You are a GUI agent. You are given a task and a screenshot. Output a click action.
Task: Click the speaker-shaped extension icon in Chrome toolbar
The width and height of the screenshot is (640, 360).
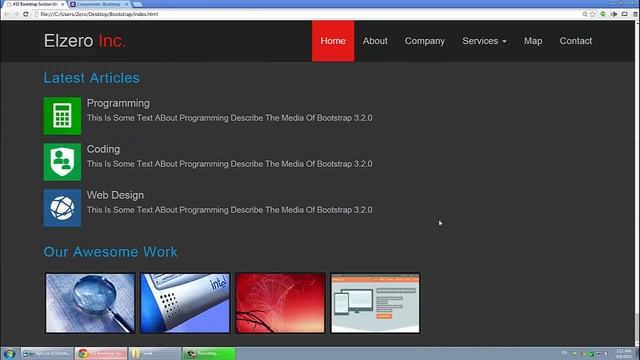pos(614,14)
